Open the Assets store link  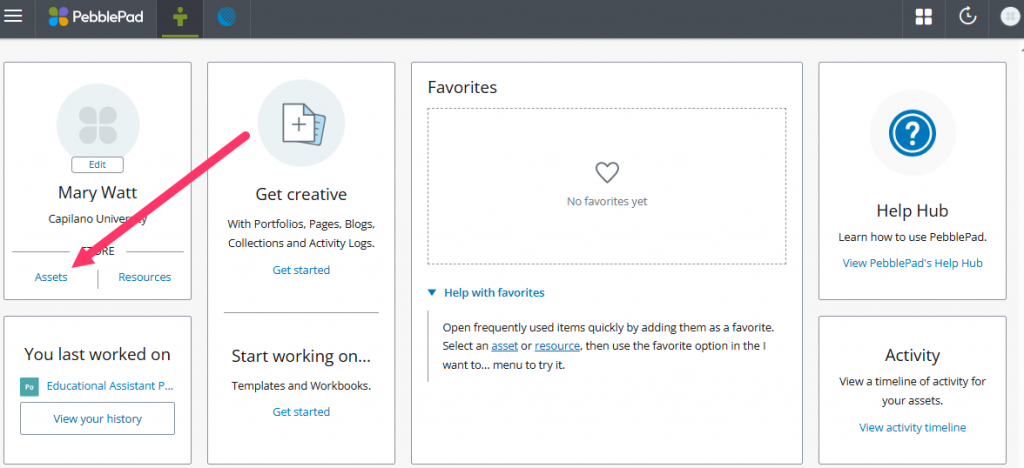coord(51,277)
